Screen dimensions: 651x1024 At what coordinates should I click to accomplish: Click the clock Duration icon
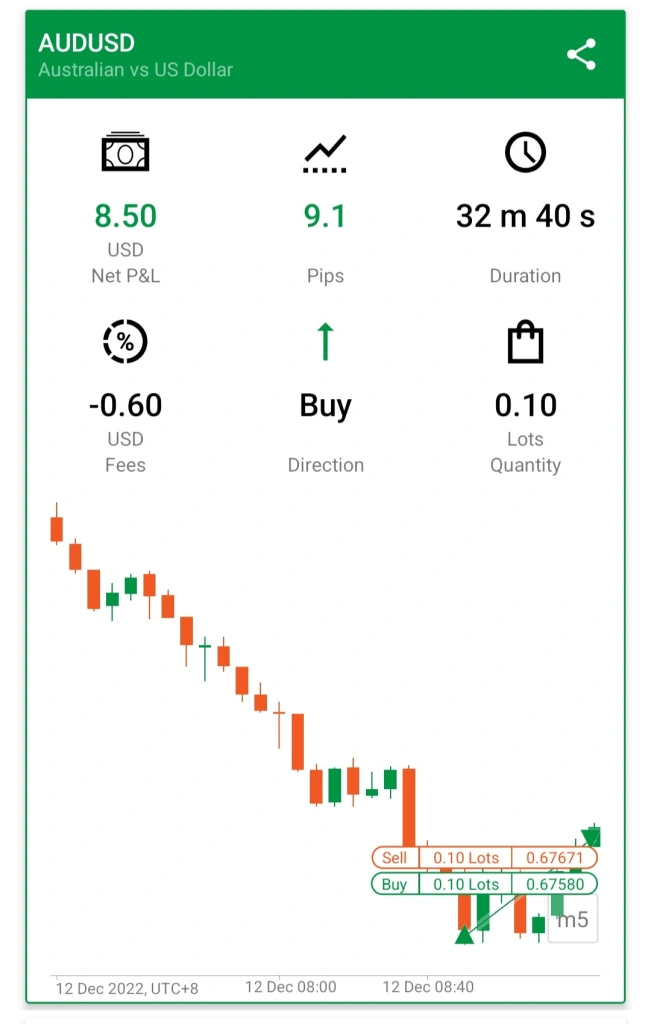525,152
